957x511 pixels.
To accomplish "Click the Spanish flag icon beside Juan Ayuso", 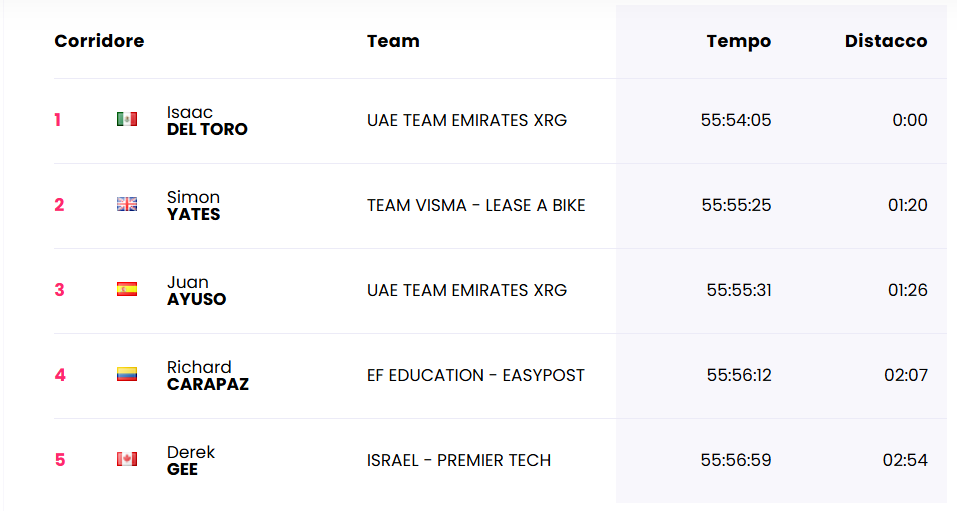I will tap(127, 289).
